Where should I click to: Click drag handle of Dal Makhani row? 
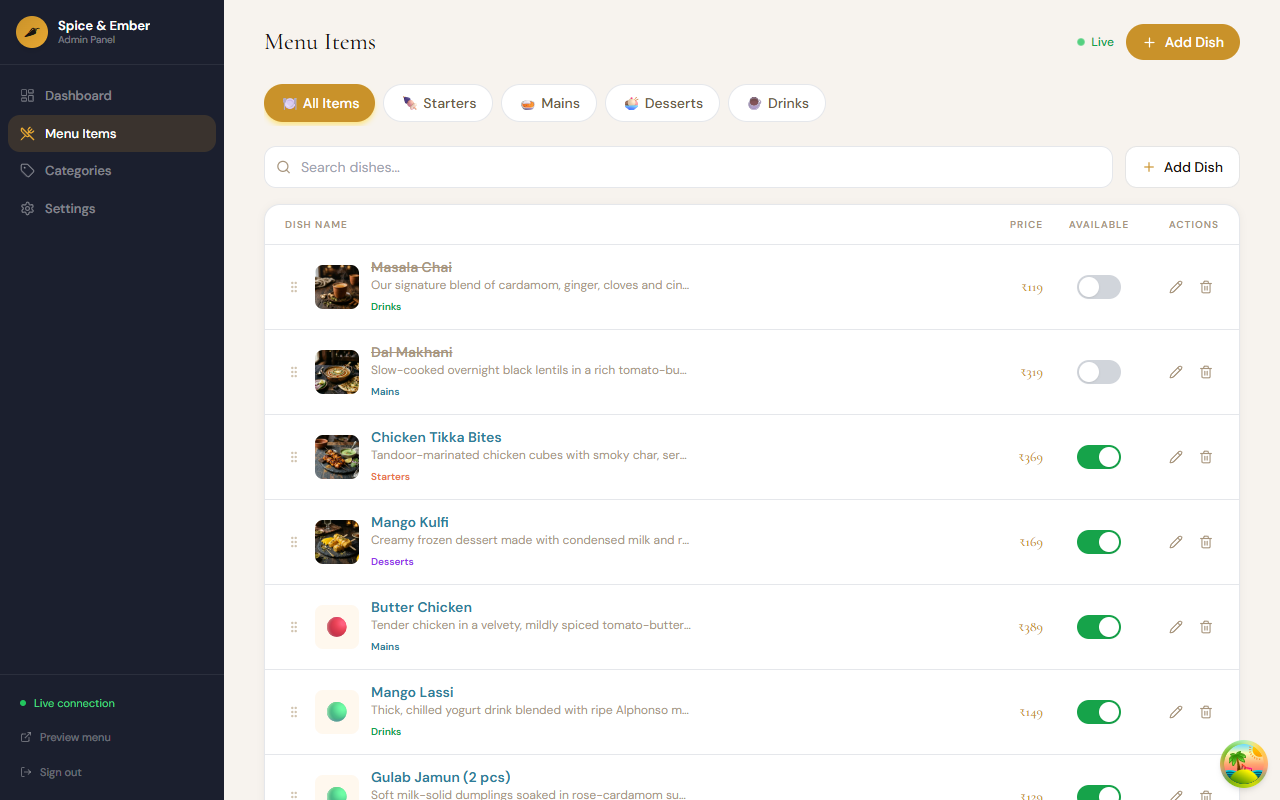pos(294,372)
